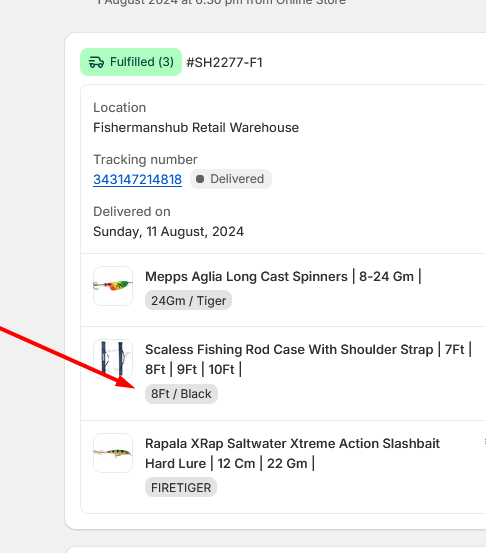Screen dimensions: 486x553
Task: Click the Tracking number label
Action: click(145, 159)
